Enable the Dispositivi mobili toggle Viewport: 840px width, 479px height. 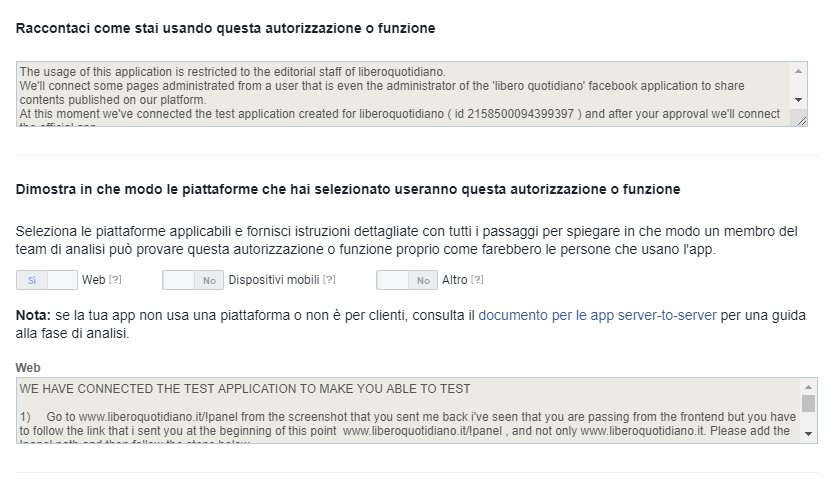point(192,281)
